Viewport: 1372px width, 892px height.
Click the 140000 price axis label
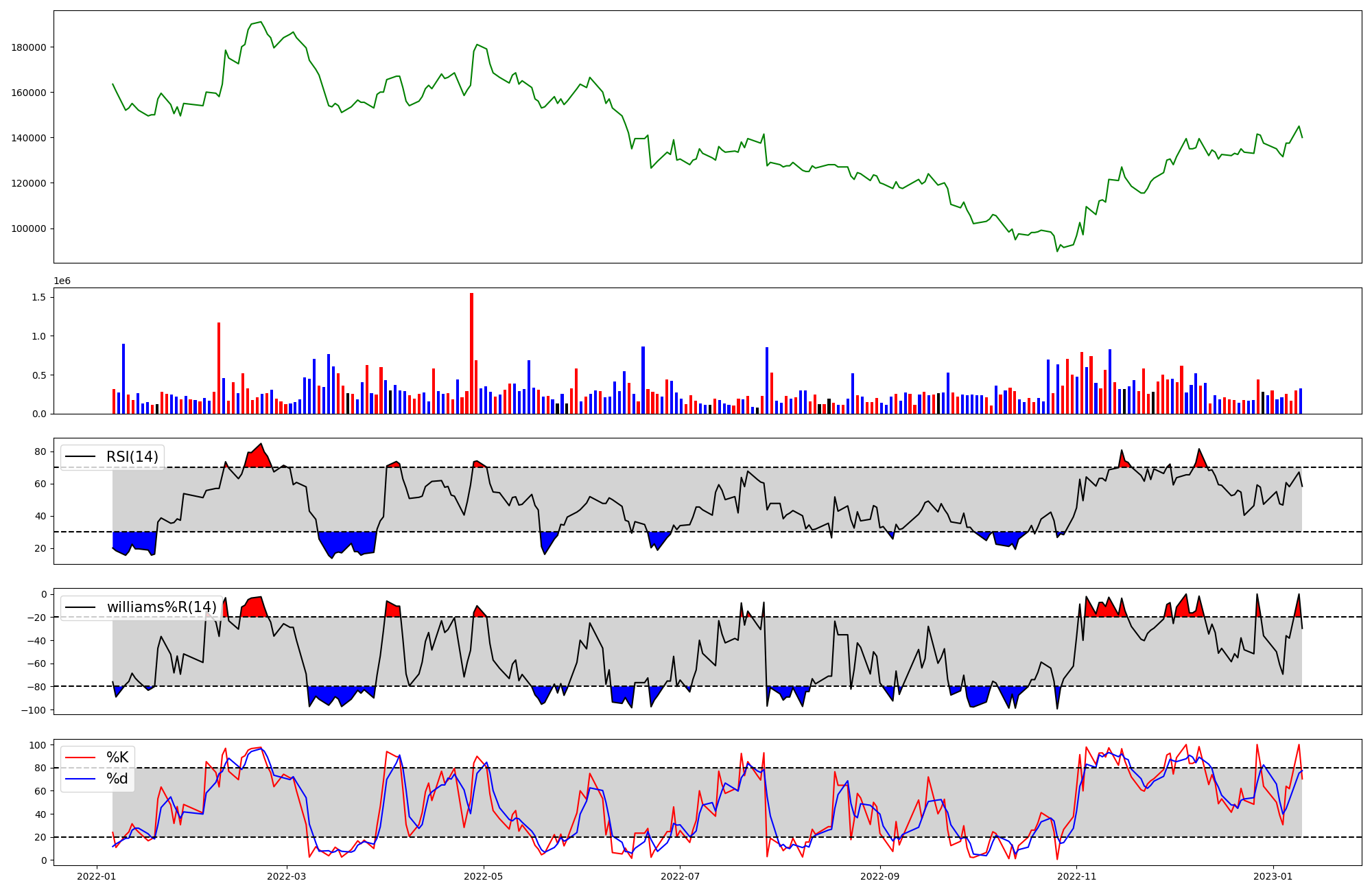[29, 138]
